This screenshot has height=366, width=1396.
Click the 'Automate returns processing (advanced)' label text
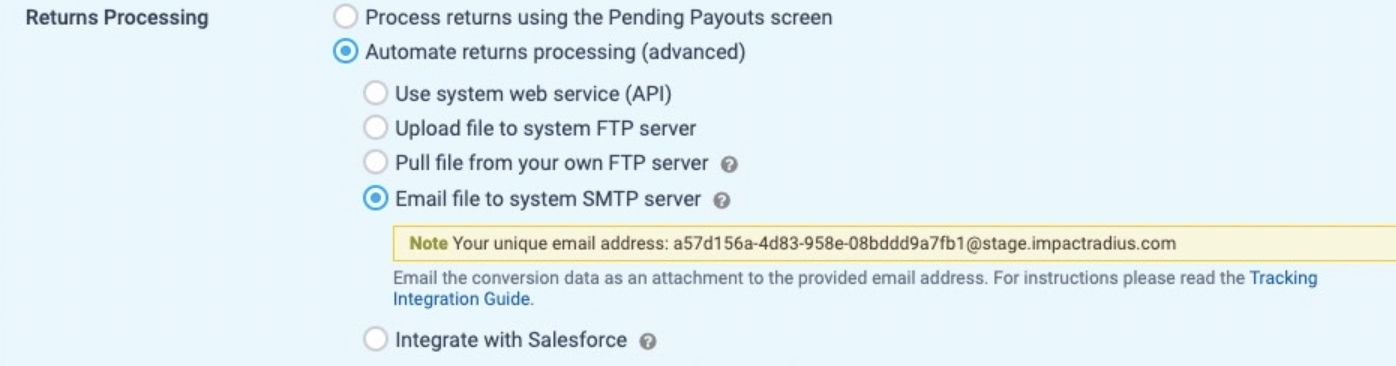[x=555, y=52]
